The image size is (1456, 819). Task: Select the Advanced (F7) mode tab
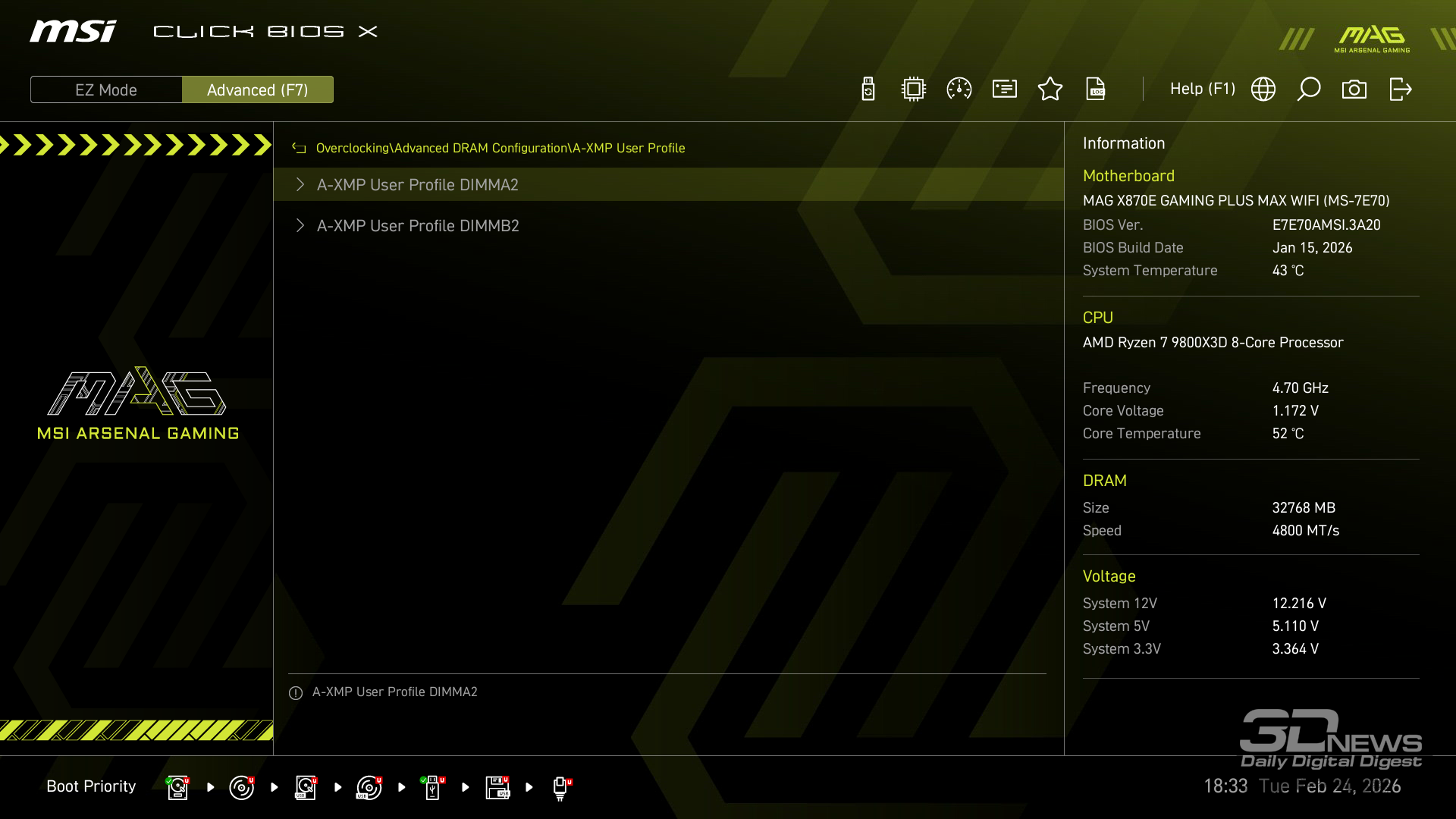pyautogui.click(x=258, y=89)
